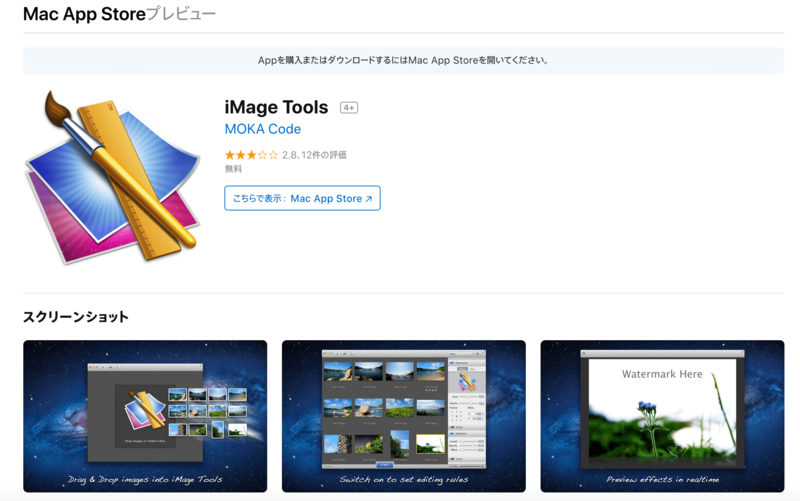Click the star rating icons
The width and height of the screenshot is (800, 501).
coord(252,155)
